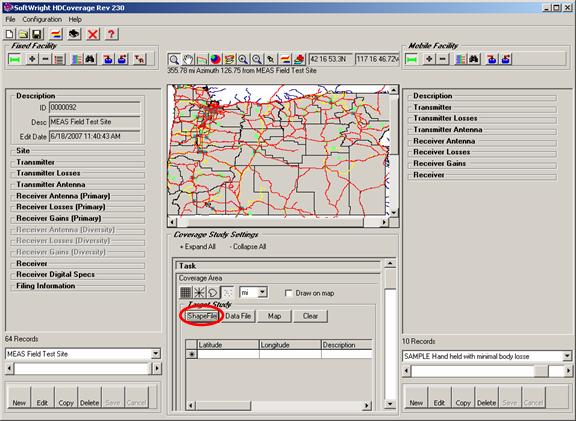Image resolution: width=576 pixels, height=421 pixels.
Task: Click the Fixed Facility record slider right arrow
Action: 157,368
